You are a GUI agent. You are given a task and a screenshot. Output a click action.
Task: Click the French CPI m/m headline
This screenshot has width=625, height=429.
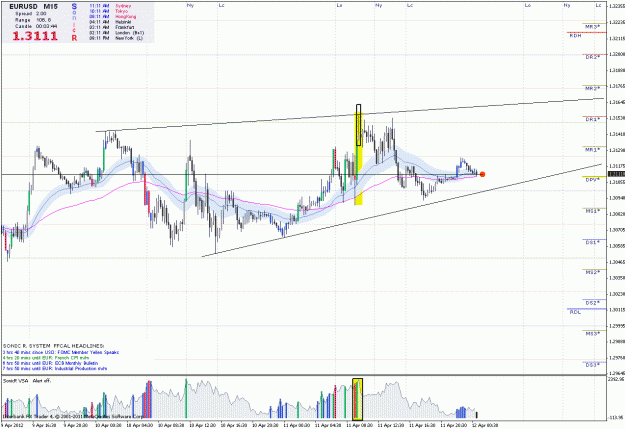(46, 358)
